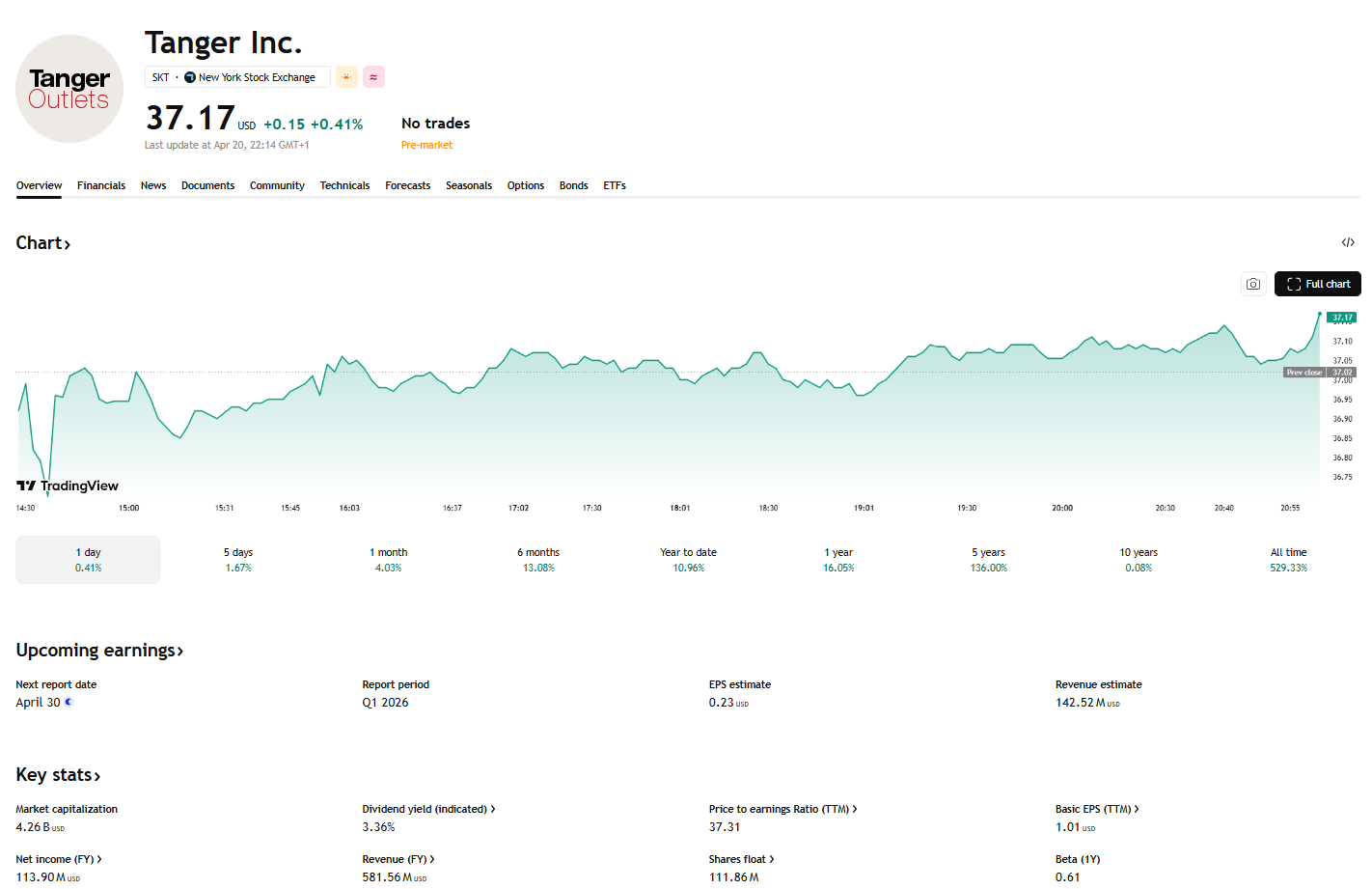Image resolution: width=1372 pixels, height=889 pixels.
Task: Select the 6 months time range
Action: point(538,560)
